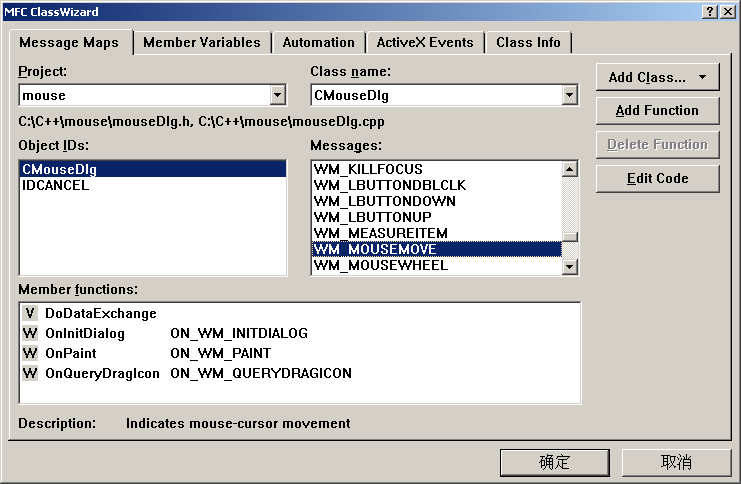This screenshot has height=484, width=741.
Task: Click the Messages list scrollbar thumb
Action: pos(570,237)
